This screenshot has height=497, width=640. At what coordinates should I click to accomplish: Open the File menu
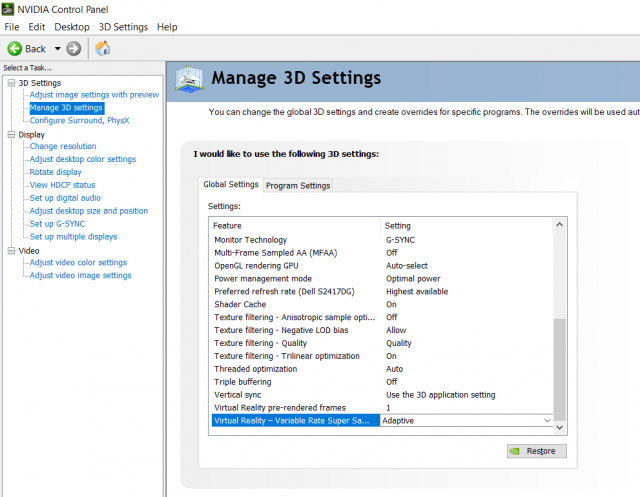pos(12,27)
